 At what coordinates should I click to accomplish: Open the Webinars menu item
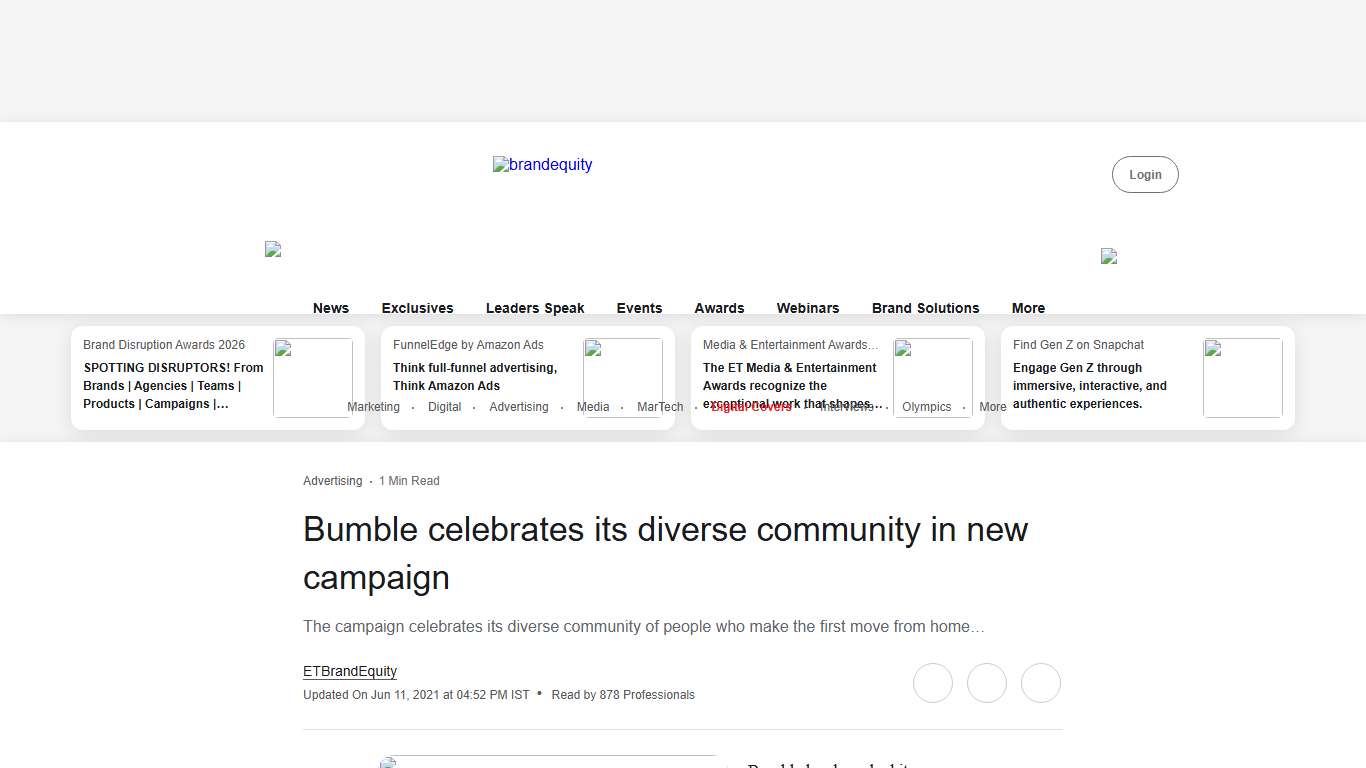pyautogui.click(x=808, y=308)
